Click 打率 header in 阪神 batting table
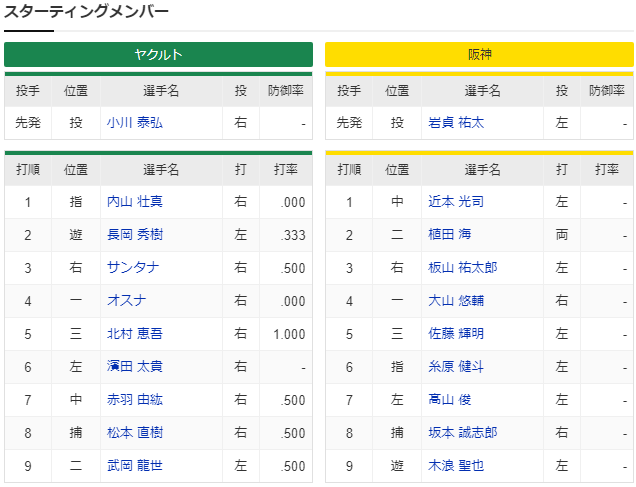The width and height of the screenshot is (636, 487). (607, 169)
